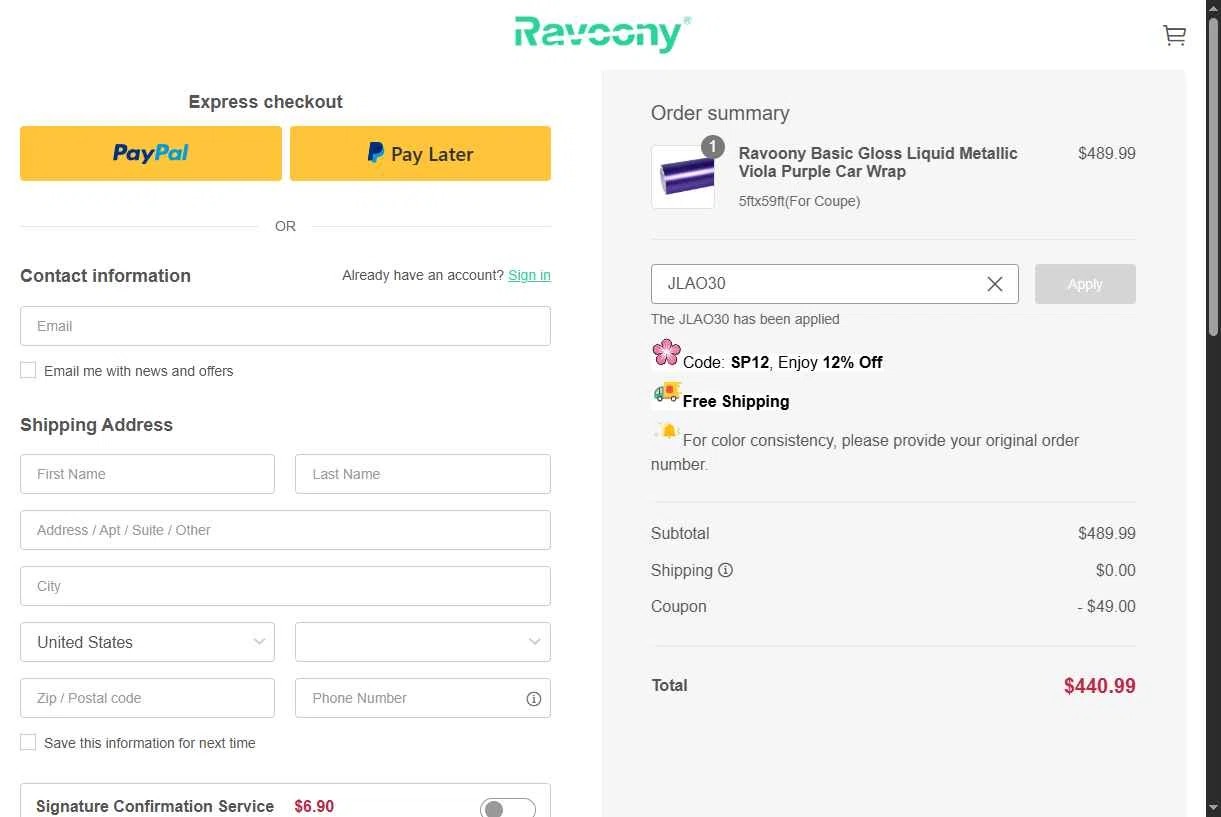The height and width of the screenshot is (817, 1221).
Task: Click the bell notice icon
Action: pyautogui.click(x=666, y=431)
